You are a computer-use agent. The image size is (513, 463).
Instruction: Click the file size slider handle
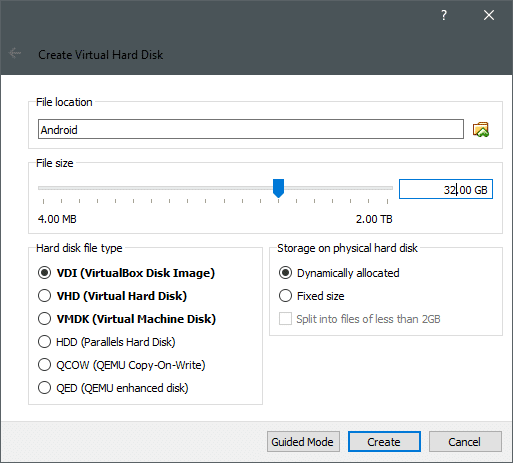click(x=278, y=188)
